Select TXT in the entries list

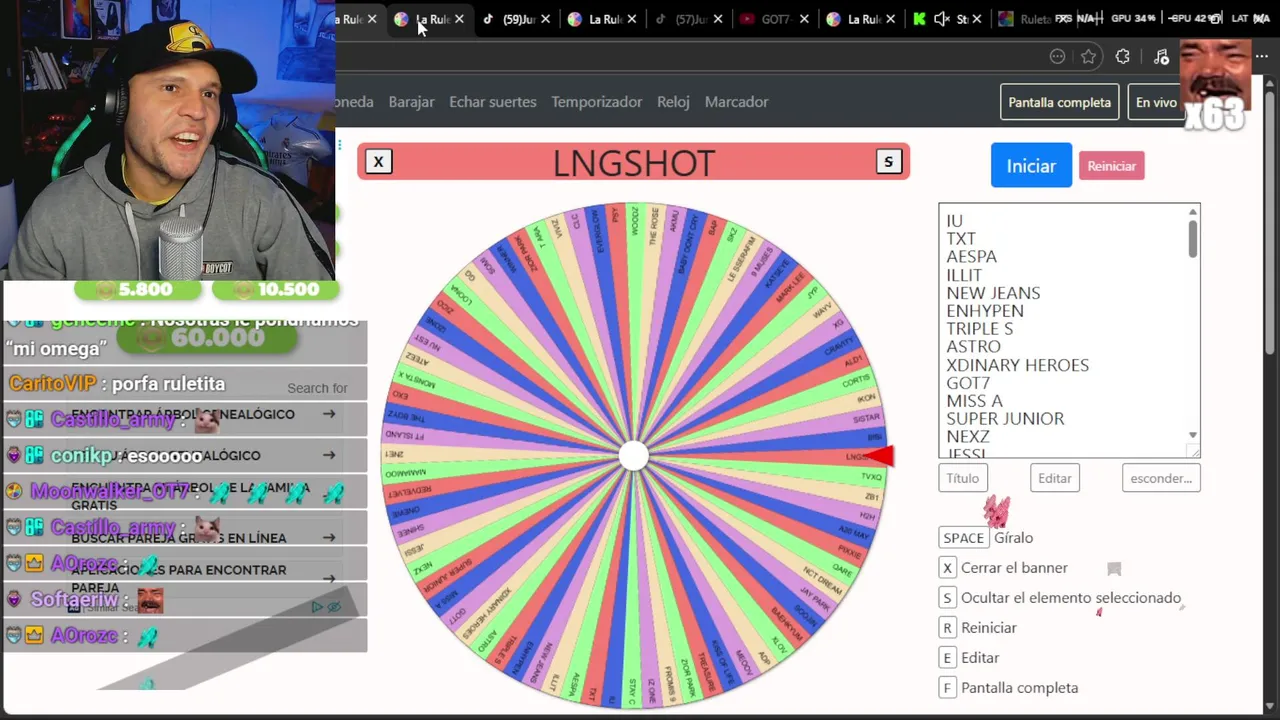tap(961, 239)
